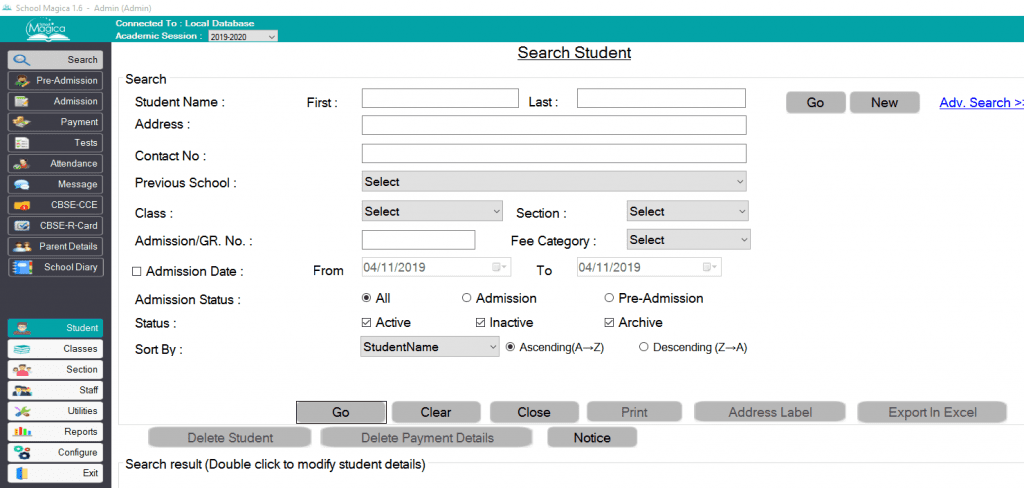The image size is (1024, 488).
Task: Choose Descending (Z→A) sort order
Action: click(644, 347)
